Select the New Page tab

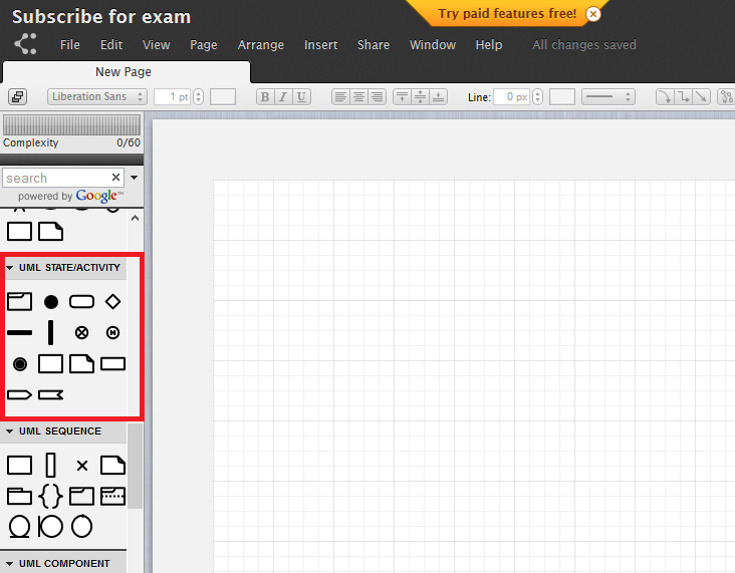[x=127, y=72]
